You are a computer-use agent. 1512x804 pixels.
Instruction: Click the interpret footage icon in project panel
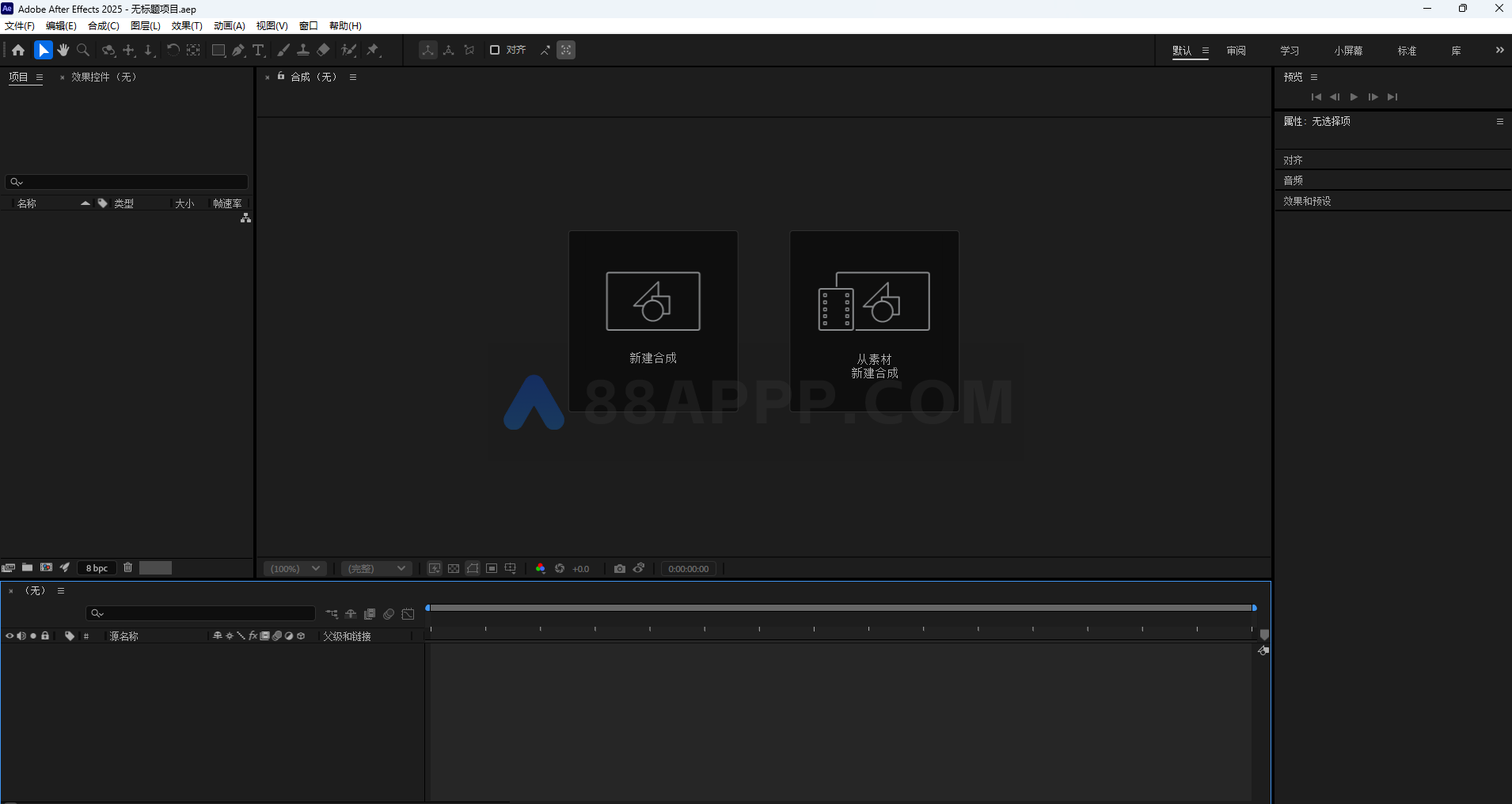[x=9, y=567]
